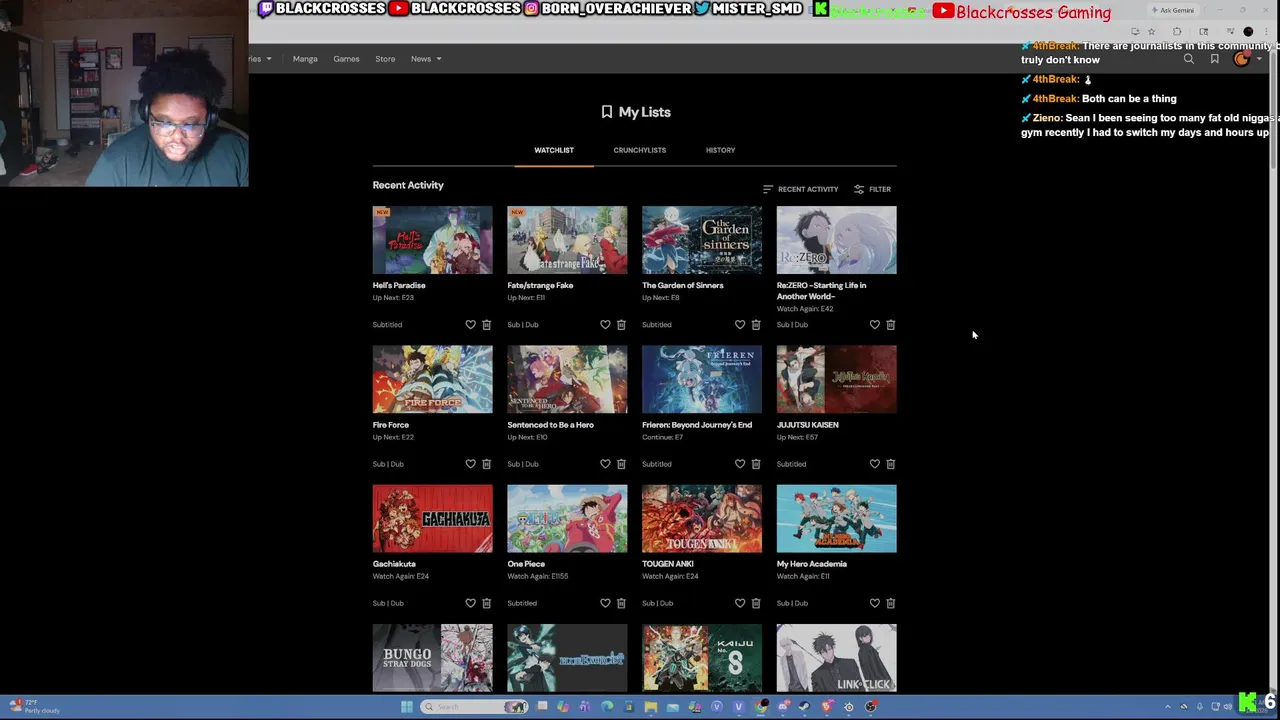Open Windows Start button on taskbar
Viewport: 1280px width, 720px height.
(407, 707)
